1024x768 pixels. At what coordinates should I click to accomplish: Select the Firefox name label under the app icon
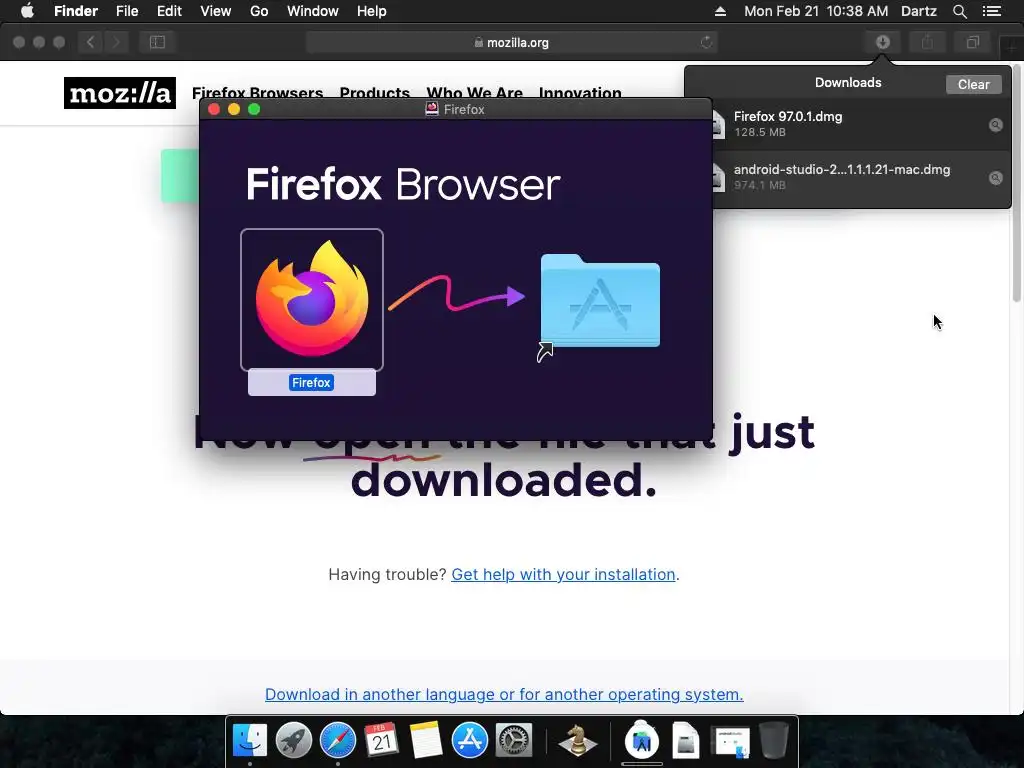point(312,383)
